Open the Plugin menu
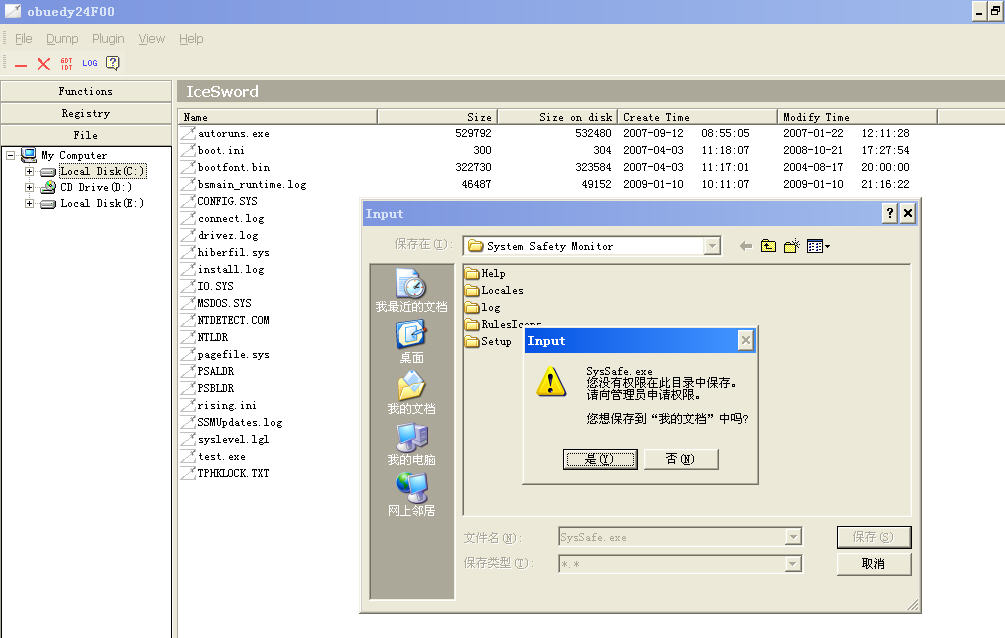 pyautogui.click(x=108, y=39)
